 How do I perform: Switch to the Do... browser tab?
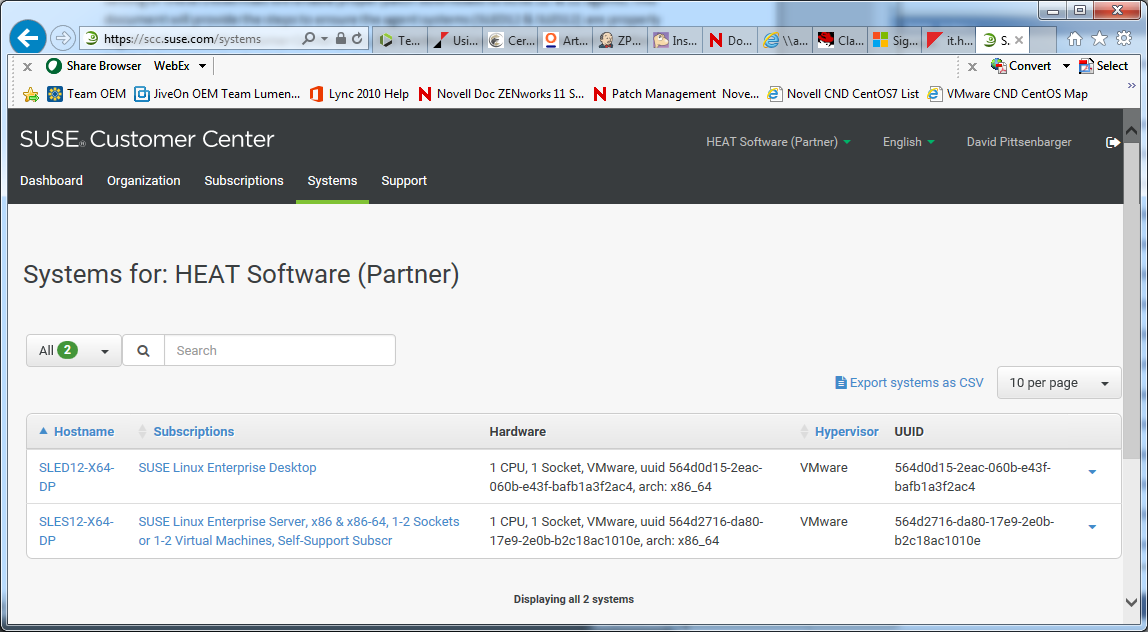(730, 40)
